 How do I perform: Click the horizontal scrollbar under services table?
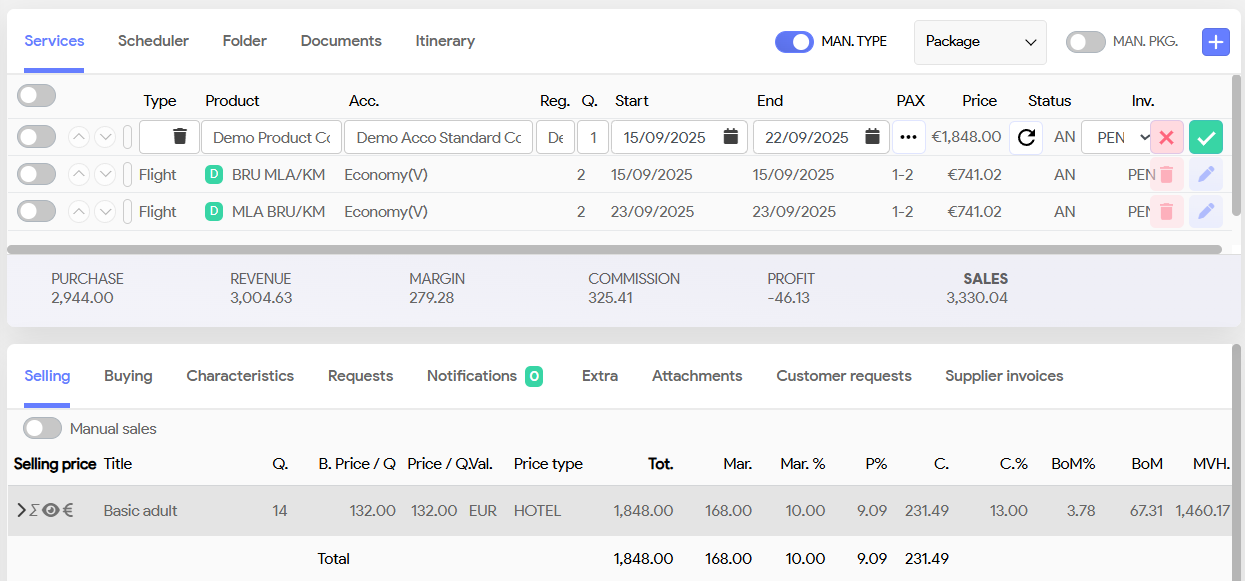(614, 249)
